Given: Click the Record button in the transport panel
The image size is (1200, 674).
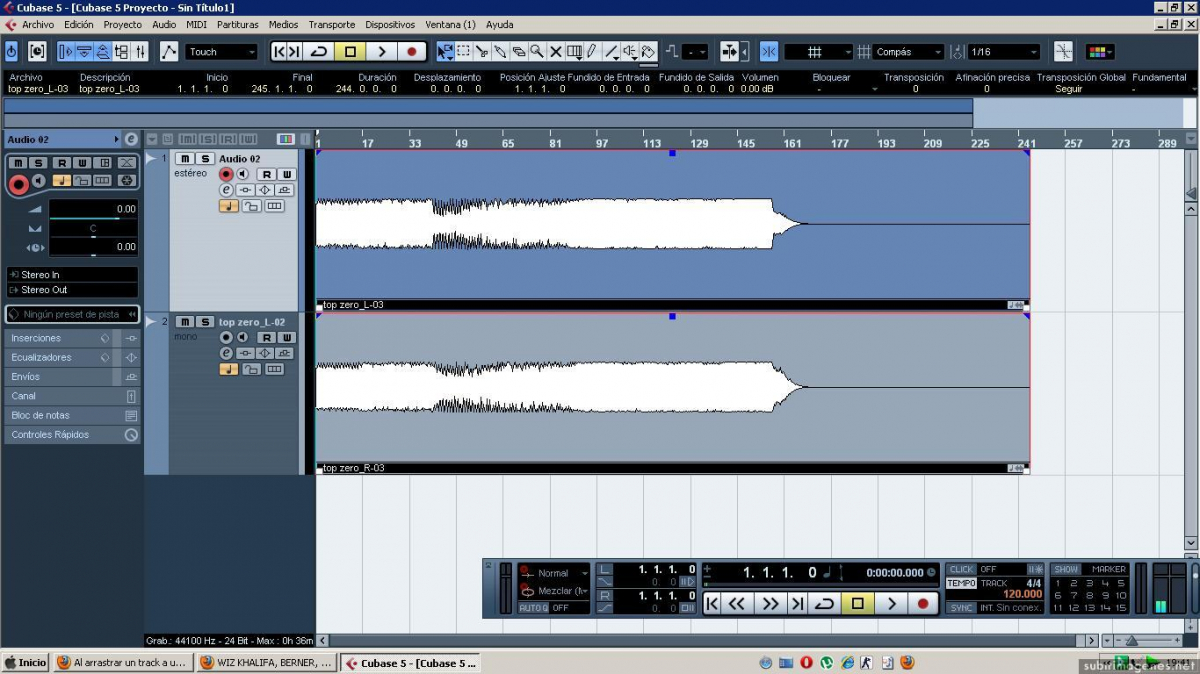Looking at the screenshot, I should pyautogui.click(x=922, y=603).
